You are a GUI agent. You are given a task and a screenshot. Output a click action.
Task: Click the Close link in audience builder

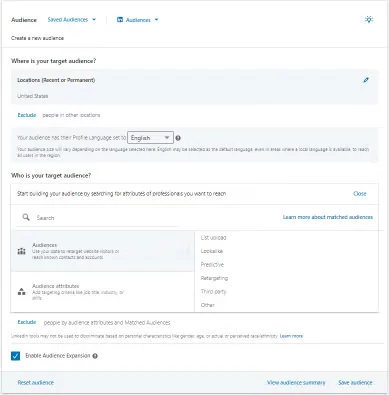360,194
